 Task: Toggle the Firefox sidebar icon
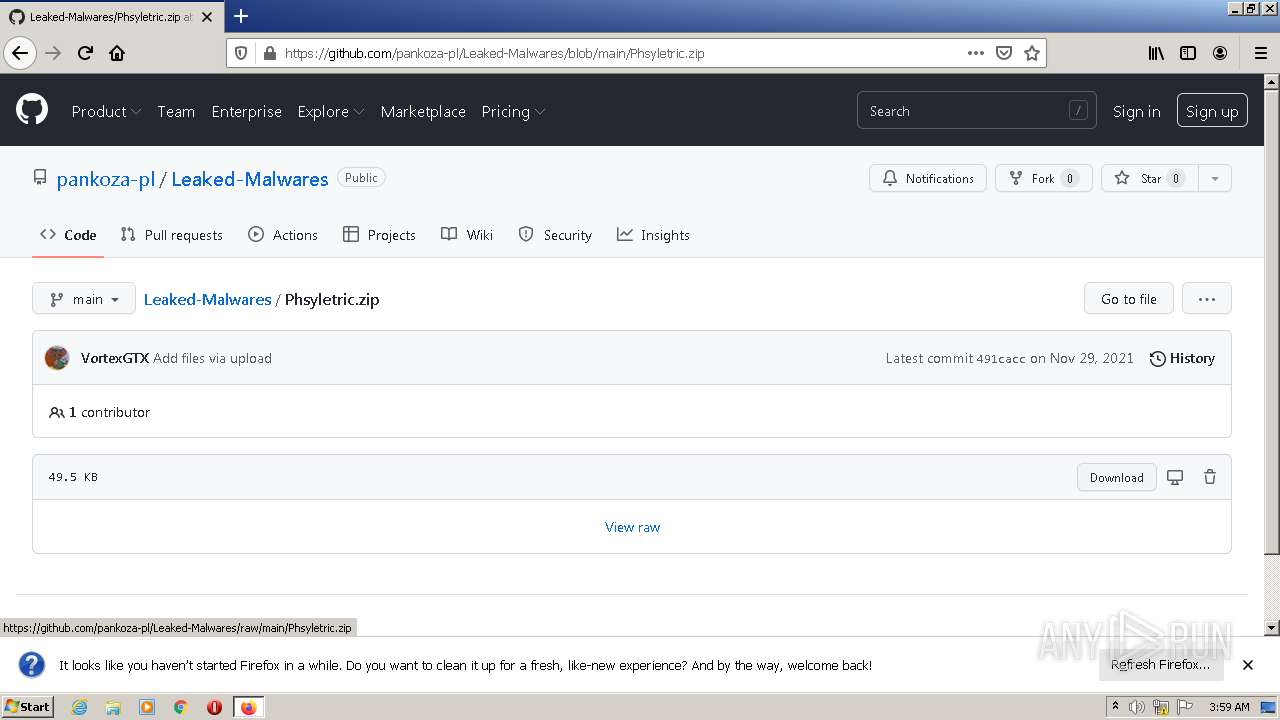(x=1188, y=53)
